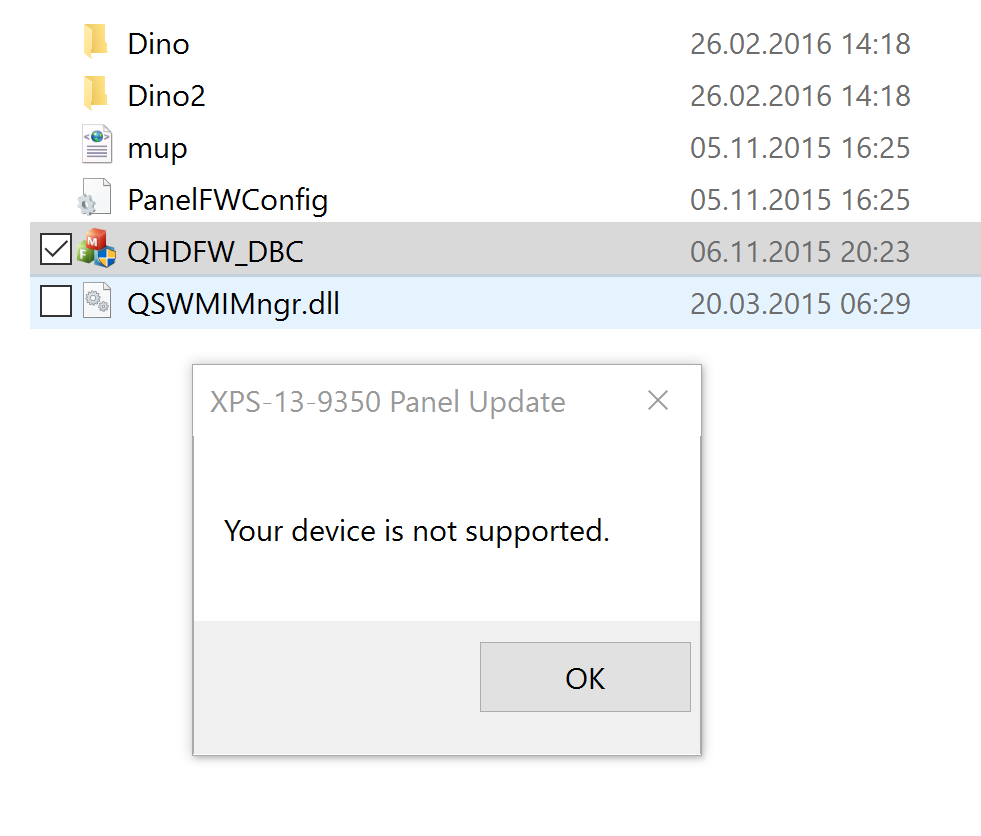Image resolution: width=981 pixels, height=836 pixels.
Task: Click the QHDFW_DBC application icon
Action: tap(97, 250)
